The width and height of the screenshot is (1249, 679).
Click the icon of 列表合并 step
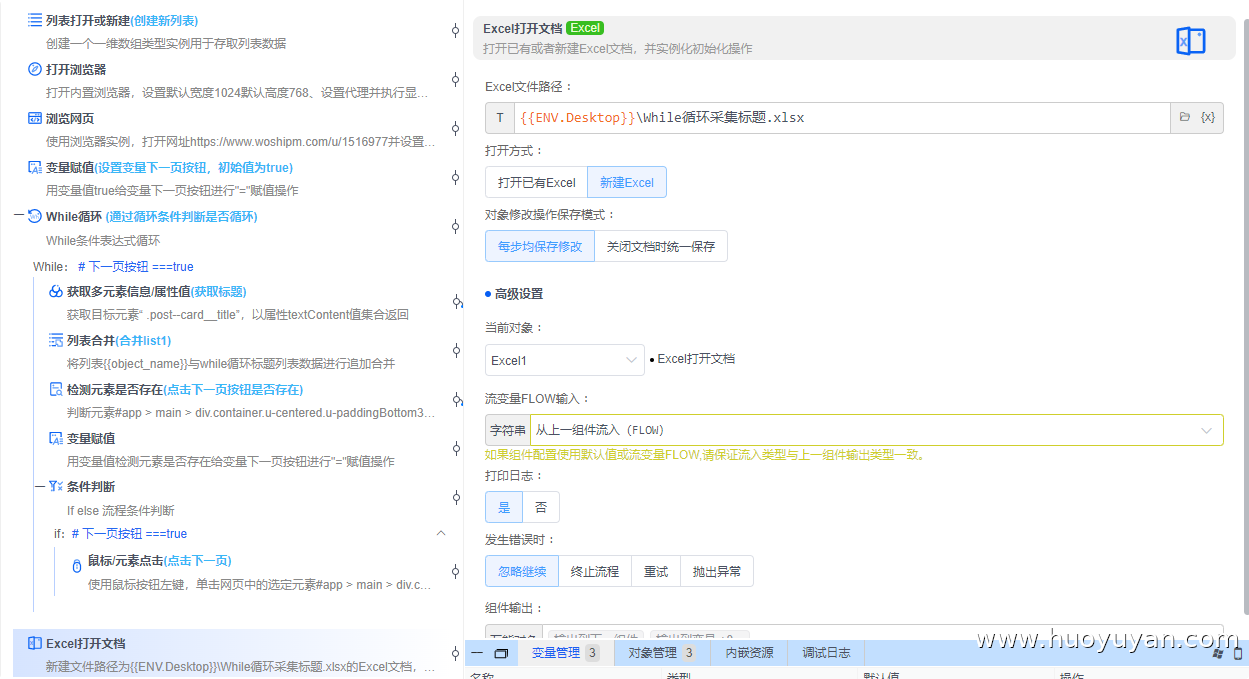coord(56,340)
